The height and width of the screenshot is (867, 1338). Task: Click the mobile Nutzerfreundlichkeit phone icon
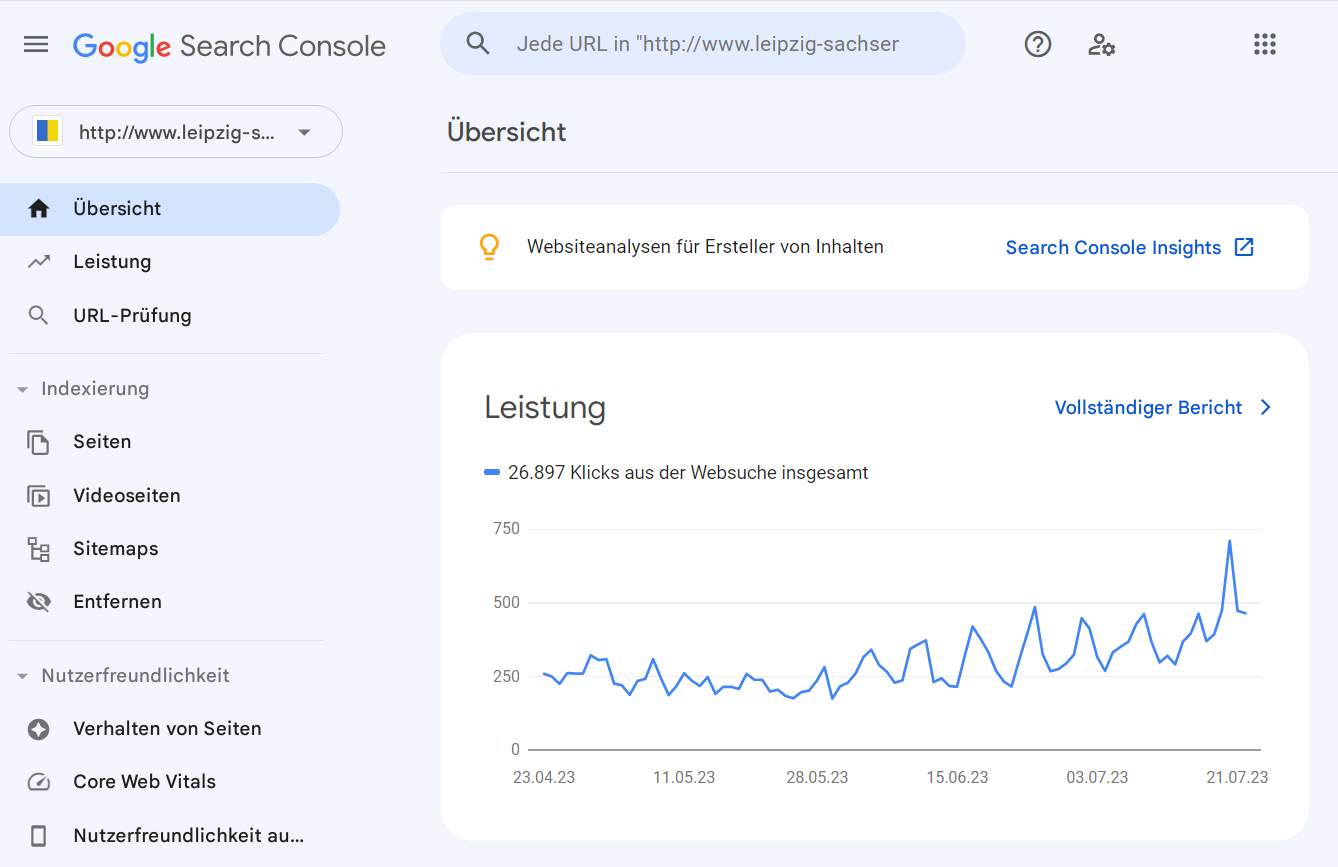39,836
